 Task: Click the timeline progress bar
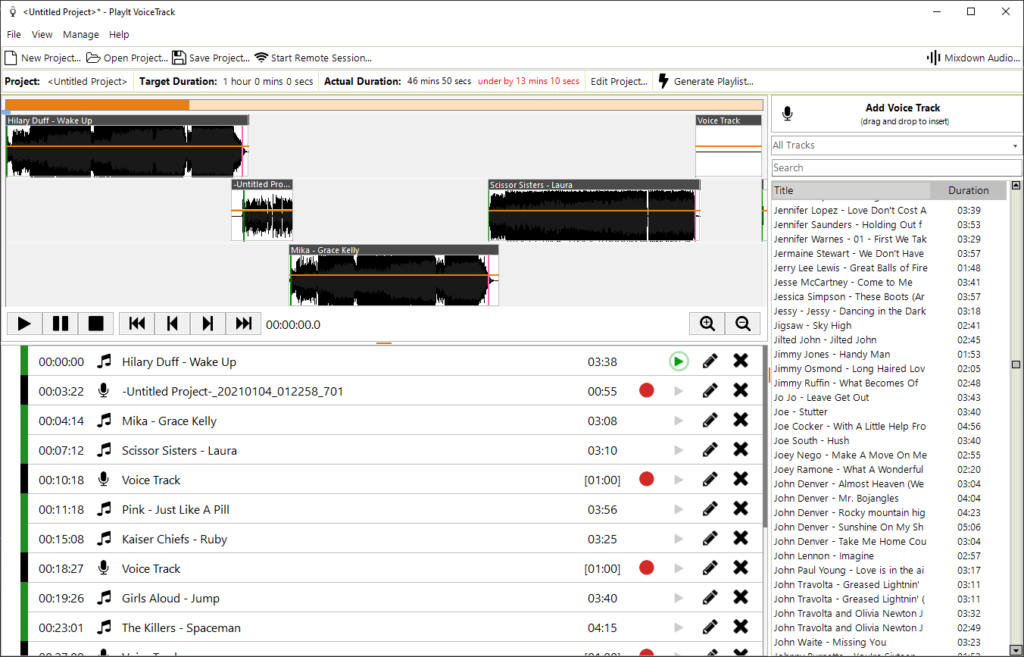(384, 104)
